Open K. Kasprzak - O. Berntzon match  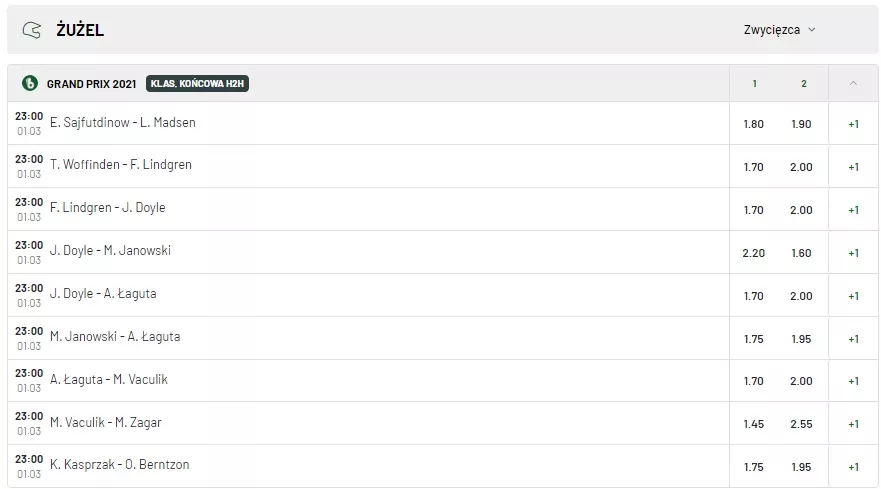(x=120, y=464)
